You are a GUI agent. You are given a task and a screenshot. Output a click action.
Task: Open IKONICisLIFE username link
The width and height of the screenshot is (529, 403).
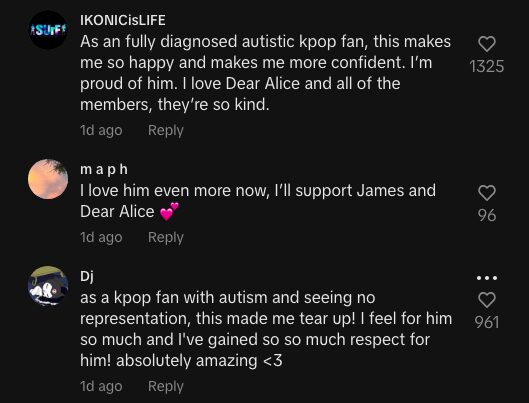coord(123,20)
